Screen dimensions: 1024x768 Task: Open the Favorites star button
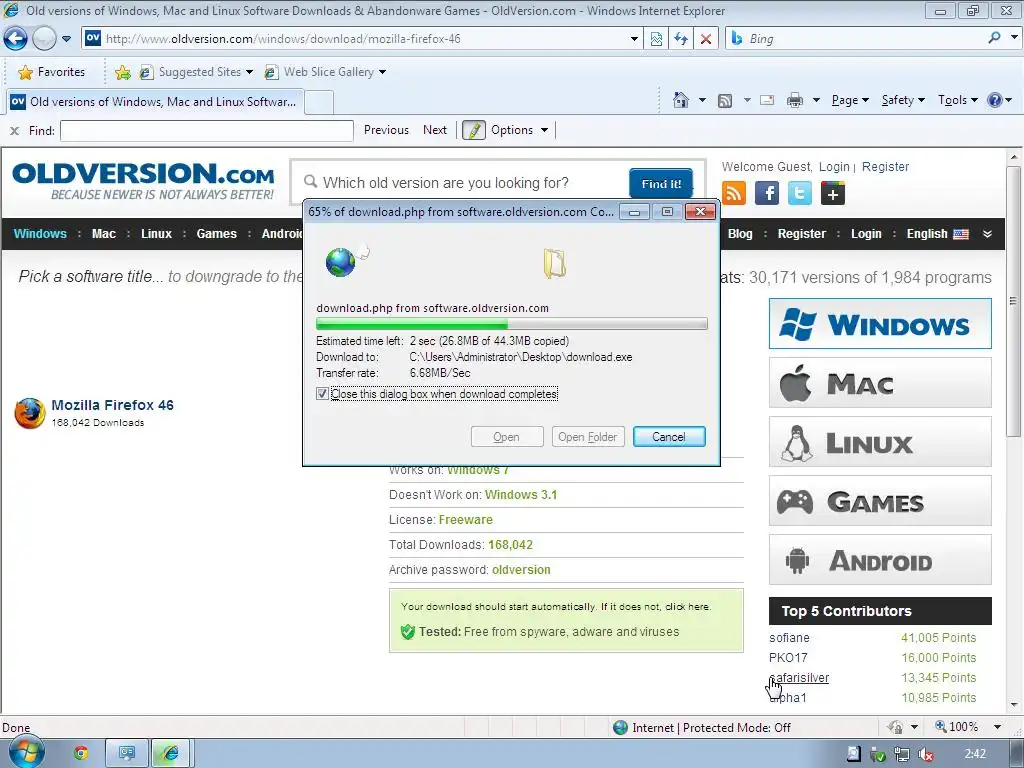click(x=52, y=72)
